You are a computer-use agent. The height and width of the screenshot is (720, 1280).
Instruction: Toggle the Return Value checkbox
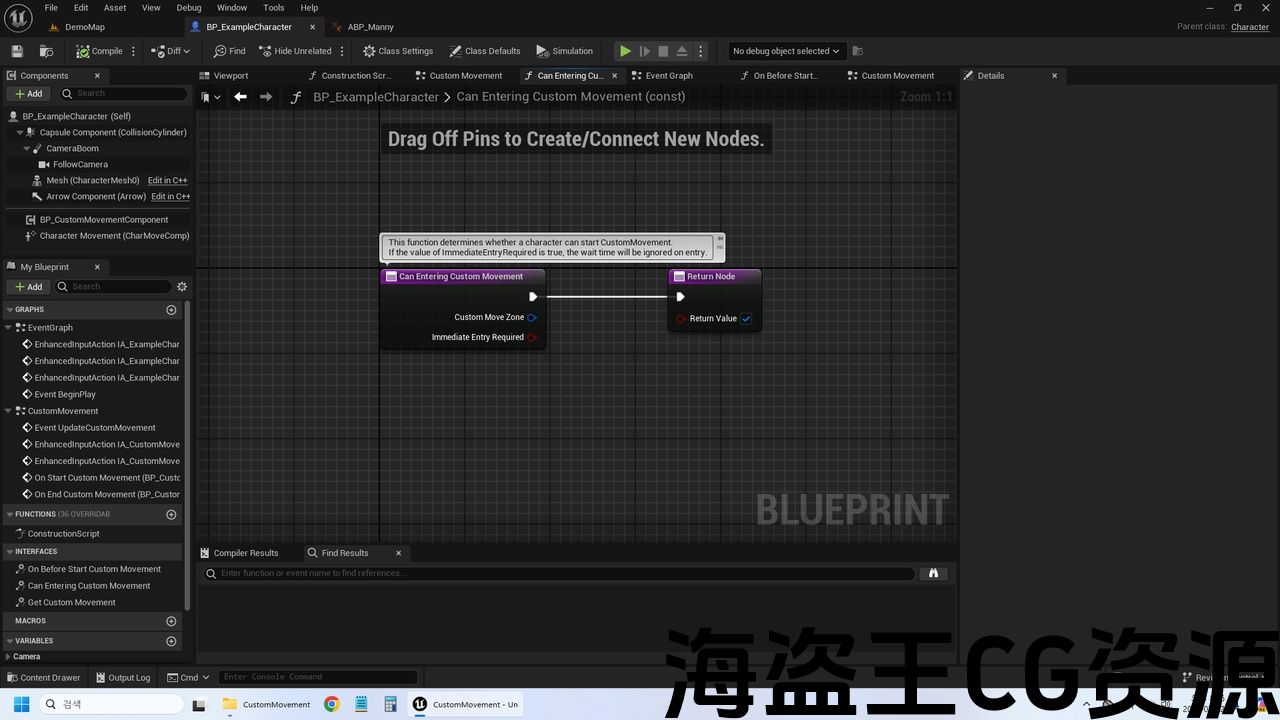[x=746, y=319]
